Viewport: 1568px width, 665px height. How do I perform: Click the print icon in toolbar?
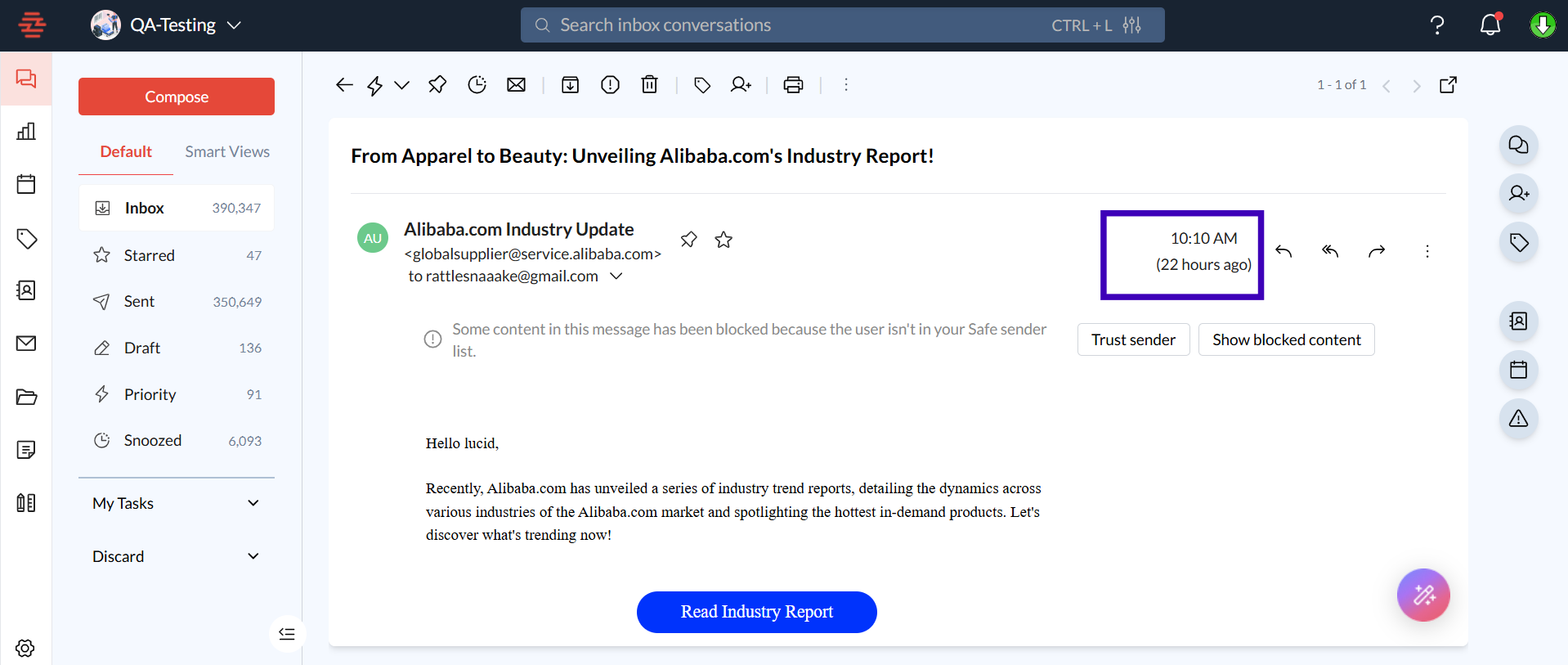(x=793, y=85)
